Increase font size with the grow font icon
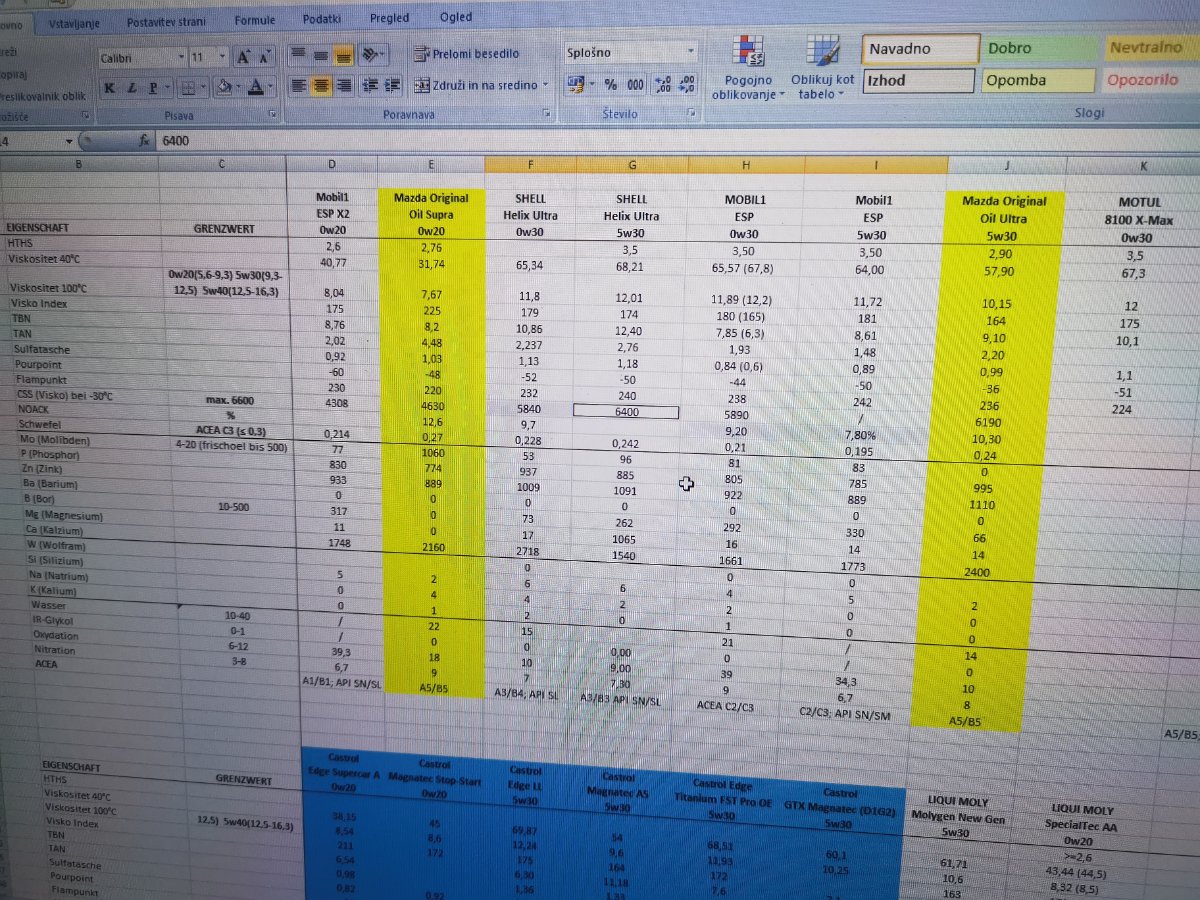Viewport: 1200px width, 900px height. pos(245,57)
